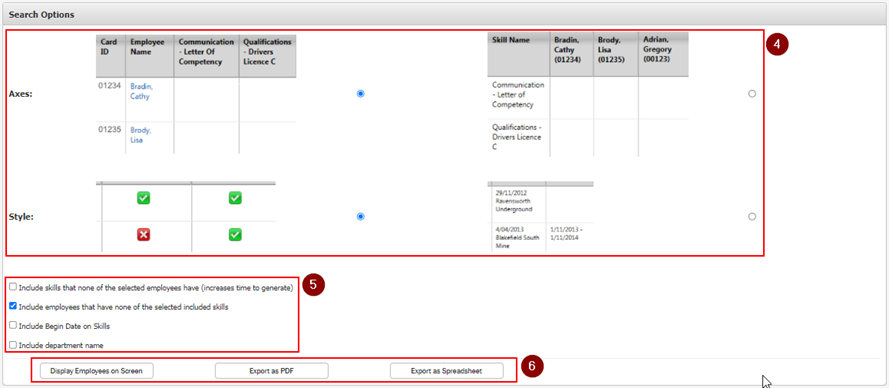Click Export as PDF button
Viewport: 889px width, 388px height.
(272, 371)
